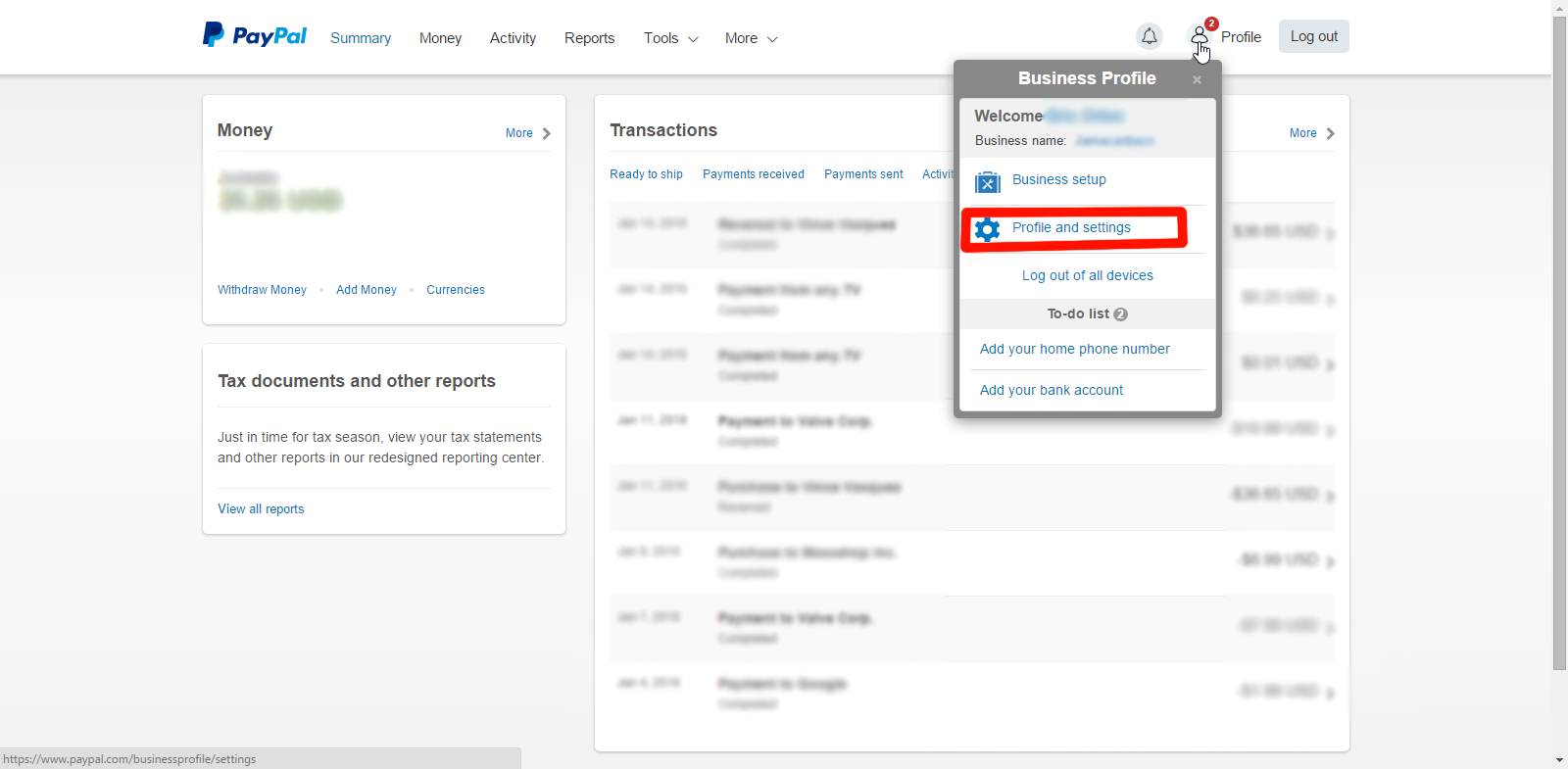
Task: Click the To-do list heading
Action: point(1078,314)
